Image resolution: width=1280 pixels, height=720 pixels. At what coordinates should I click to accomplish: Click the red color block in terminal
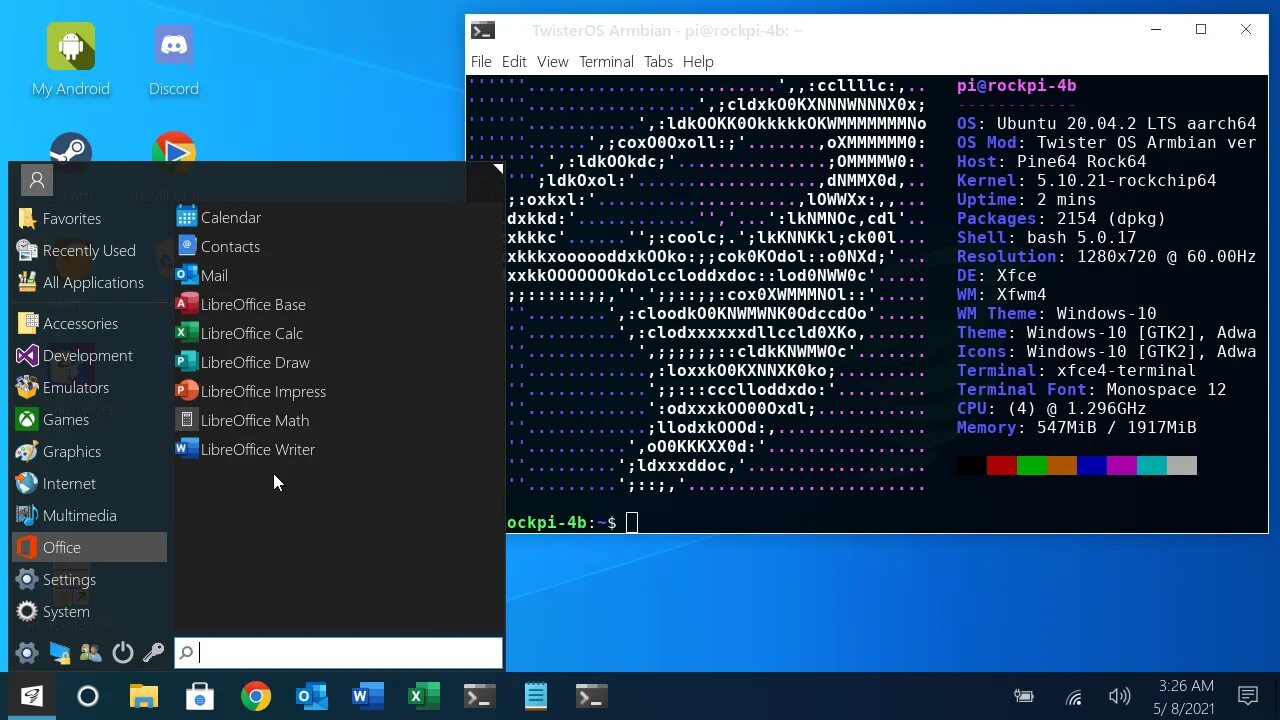pyautogui.click(x=1002, y=465)
